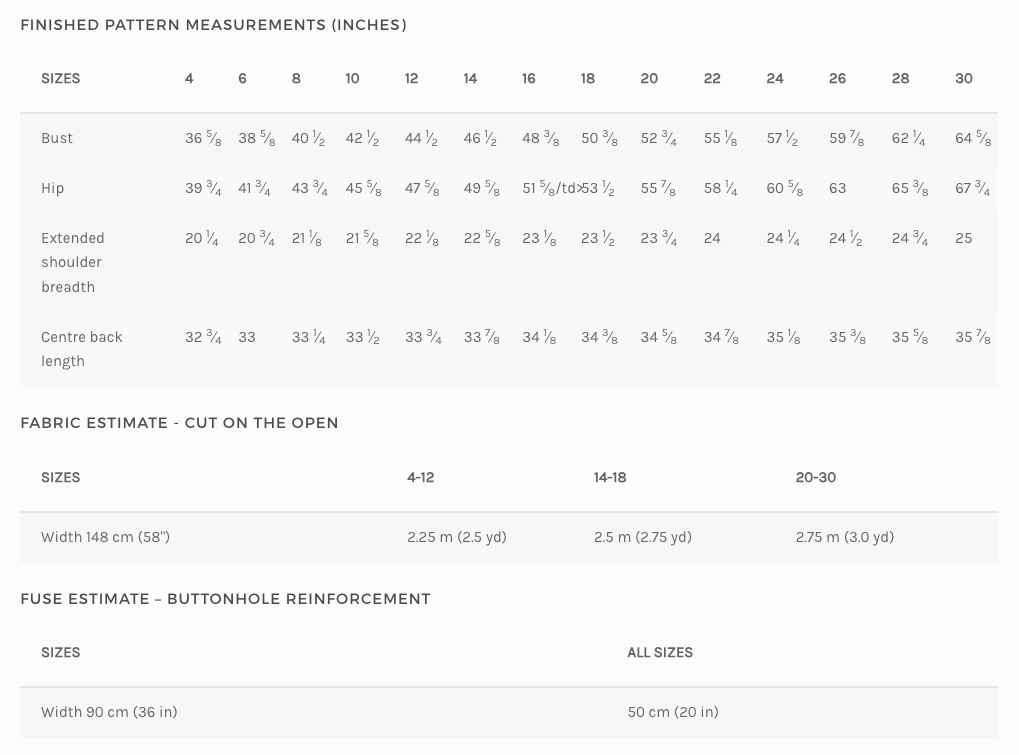This screenshot has width=1019, height=755.
Task: Click the Fuse Estimate – Buttonhole Reinforcement heading
Action: [225, 599]
